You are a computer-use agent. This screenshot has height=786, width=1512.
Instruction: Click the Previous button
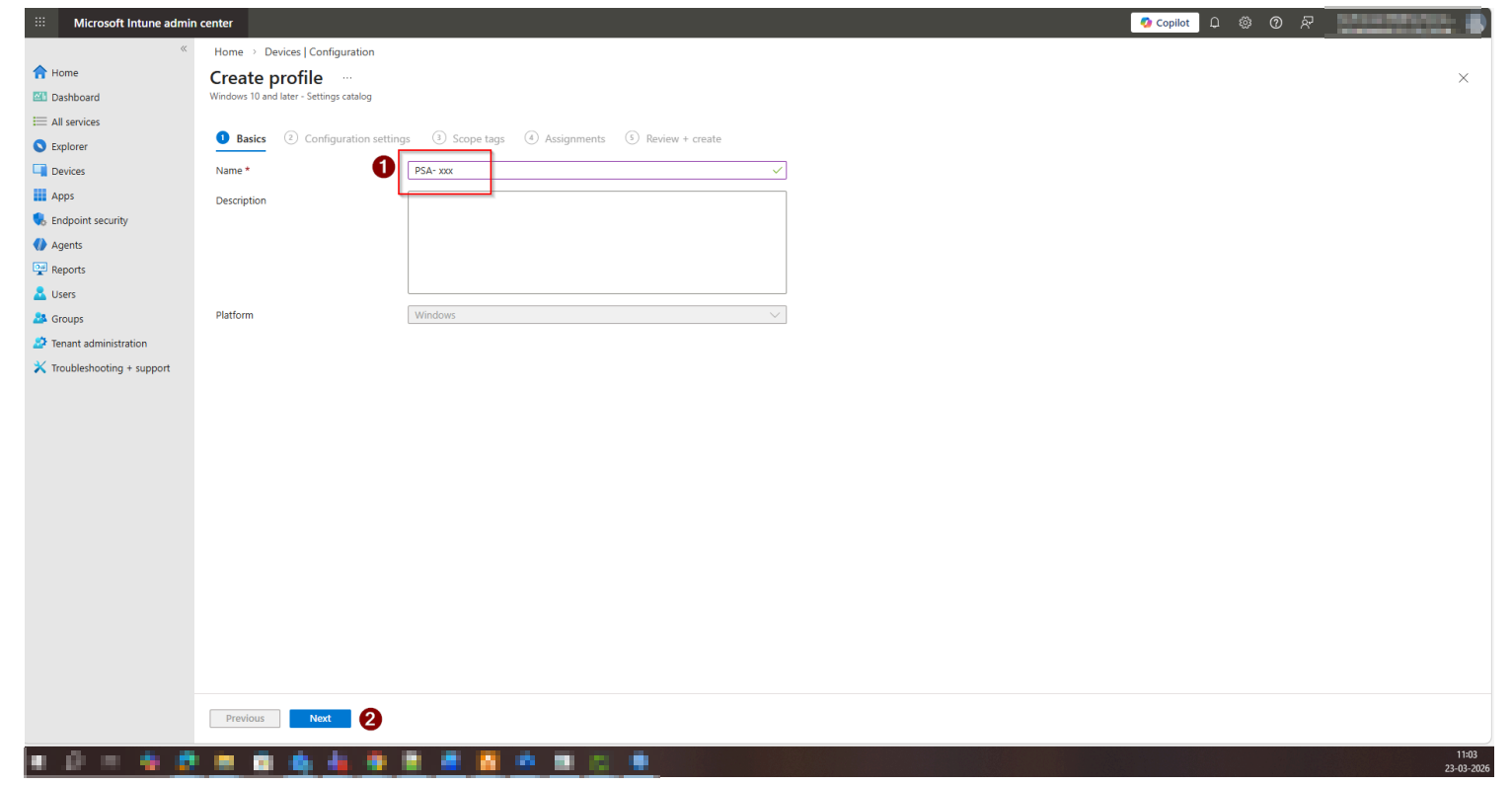pyautogui.click(x=245, y=719)
